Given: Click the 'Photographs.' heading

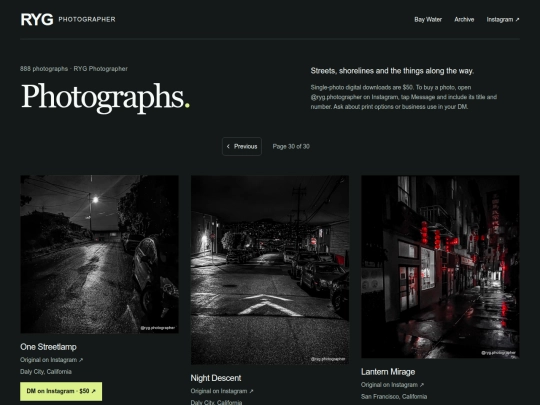Looking at the screenshot, I should tap(105, 97).
